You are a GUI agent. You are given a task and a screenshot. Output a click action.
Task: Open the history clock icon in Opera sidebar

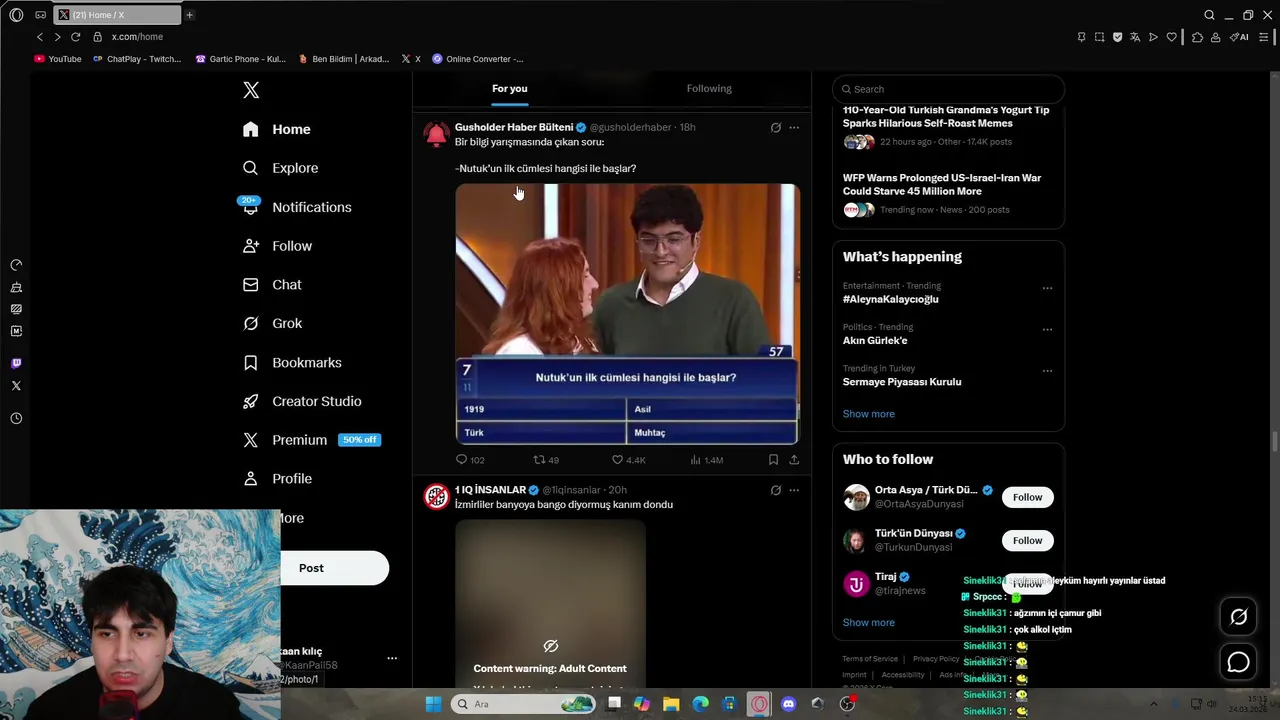tap(16, 419)
